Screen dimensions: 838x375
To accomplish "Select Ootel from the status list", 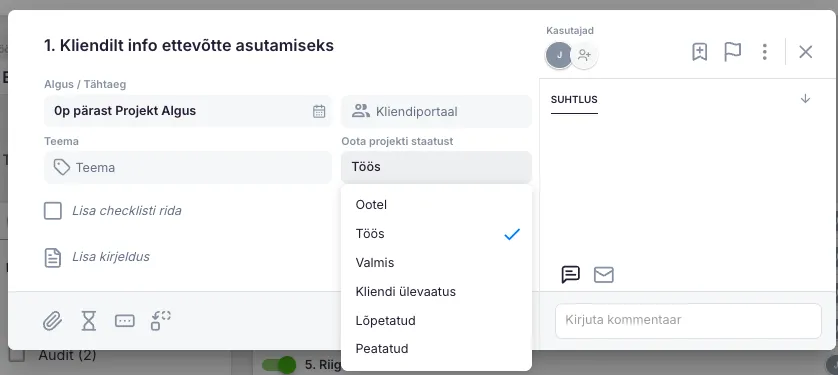I will 436,205.
